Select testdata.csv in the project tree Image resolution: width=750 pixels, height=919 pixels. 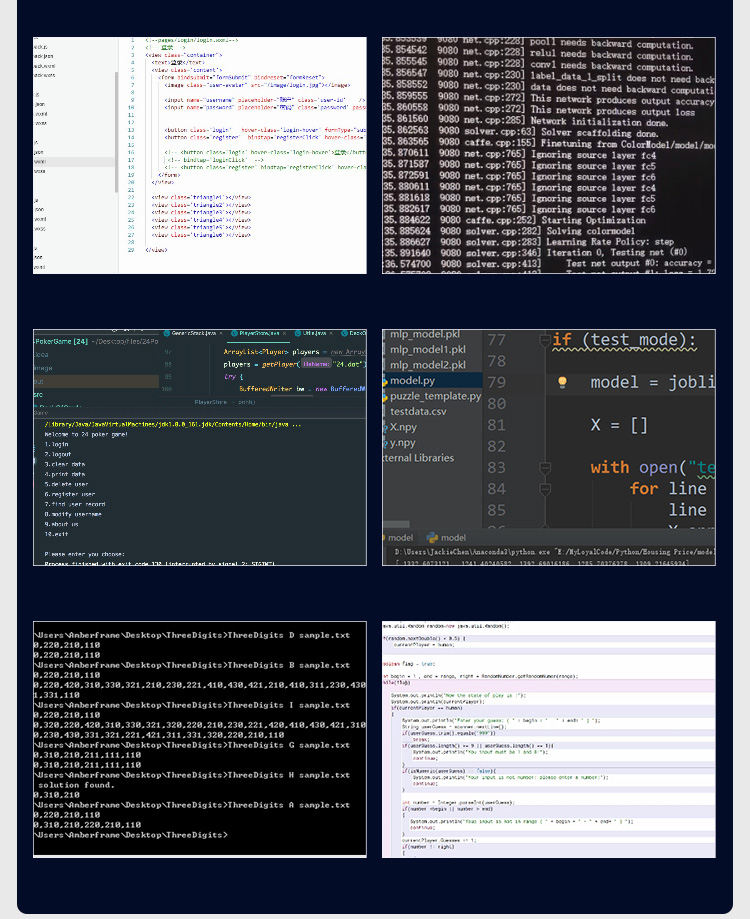click(x=418, y=411)
